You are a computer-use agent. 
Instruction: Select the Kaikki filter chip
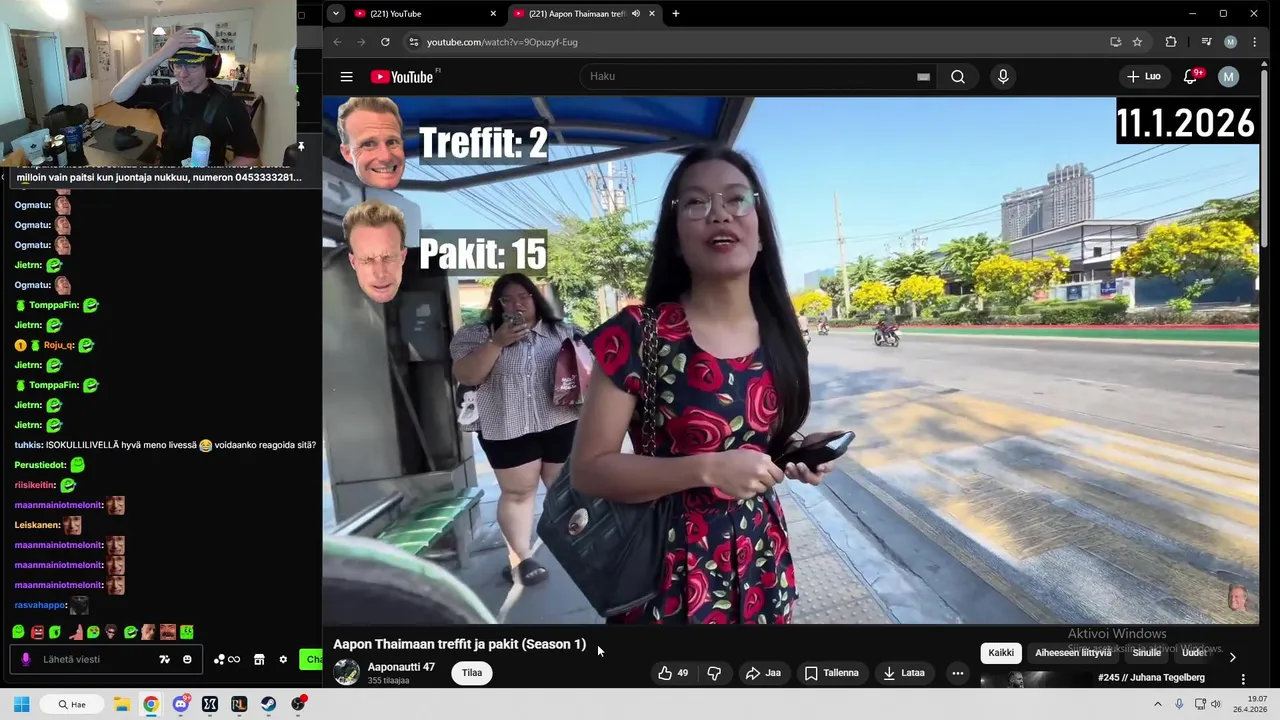1001,653
